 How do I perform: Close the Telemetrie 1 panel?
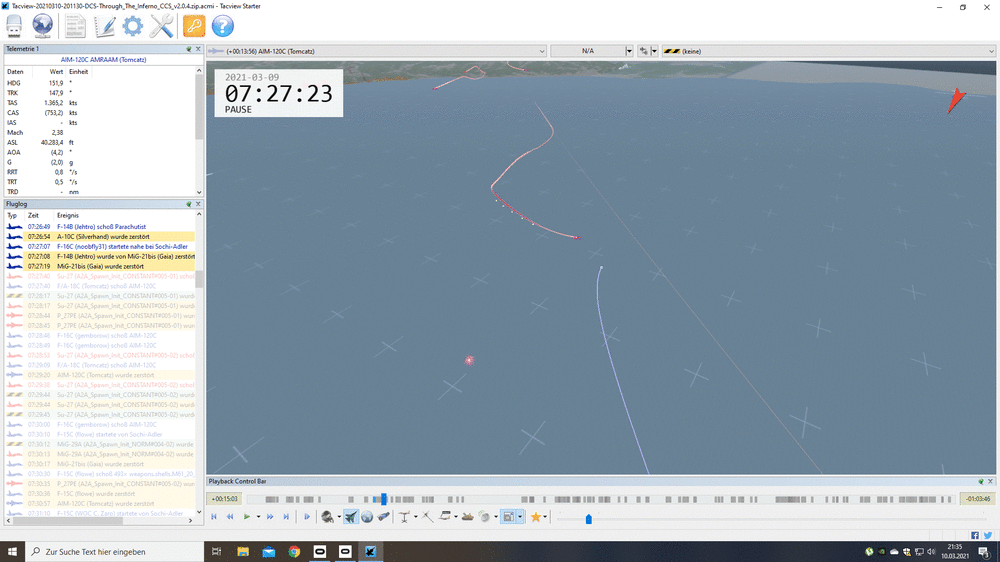198,49
